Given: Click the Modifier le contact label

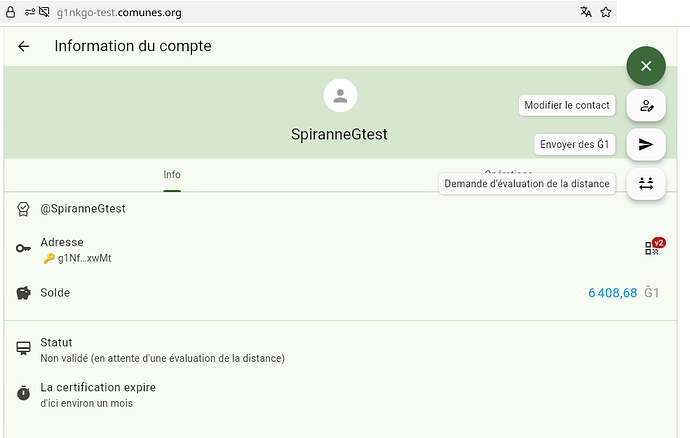Looking at the screenshot, I should click(x=566, y=105).
